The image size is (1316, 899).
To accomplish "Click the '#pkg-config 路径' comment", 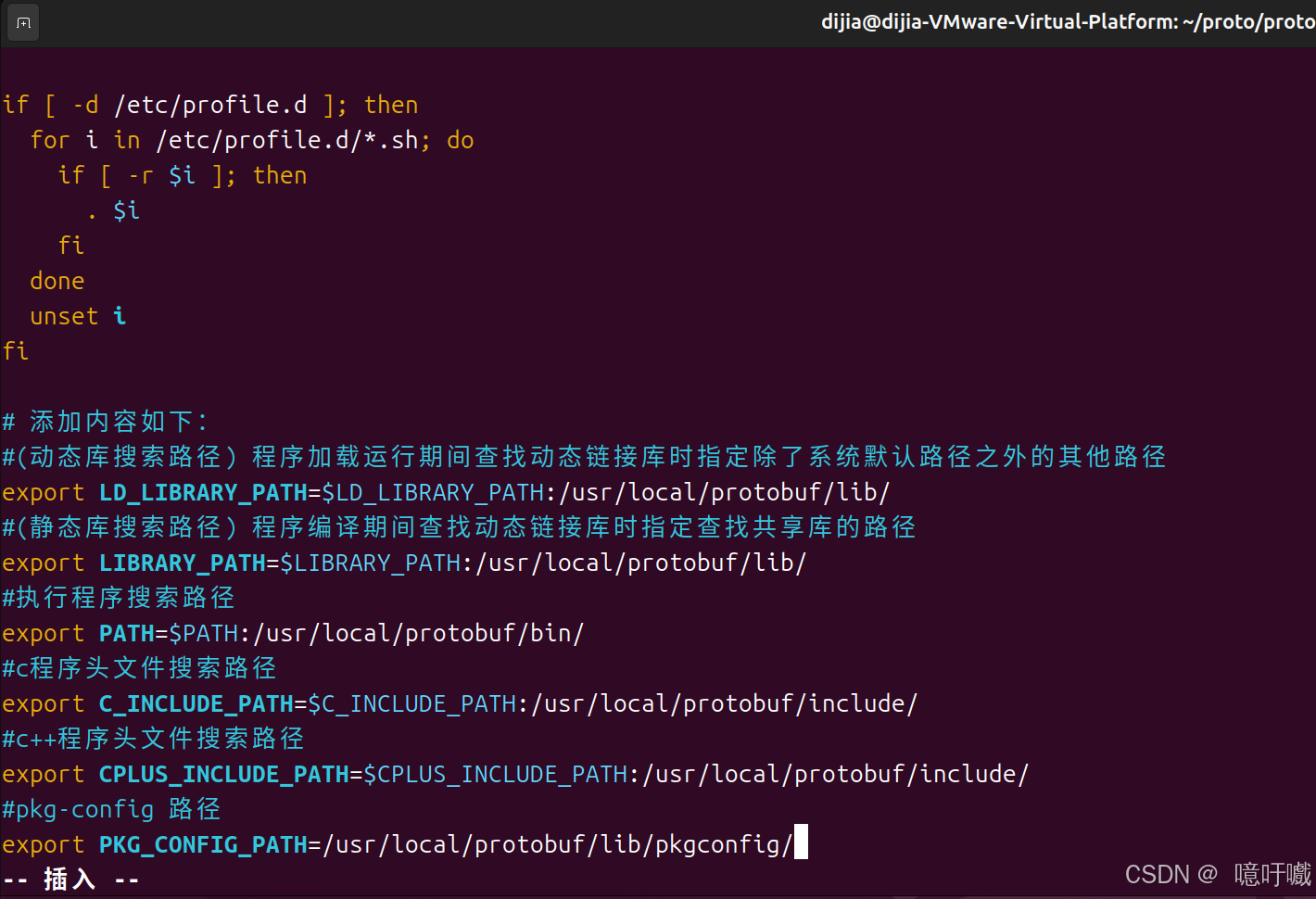I will (x=111, y=809).
